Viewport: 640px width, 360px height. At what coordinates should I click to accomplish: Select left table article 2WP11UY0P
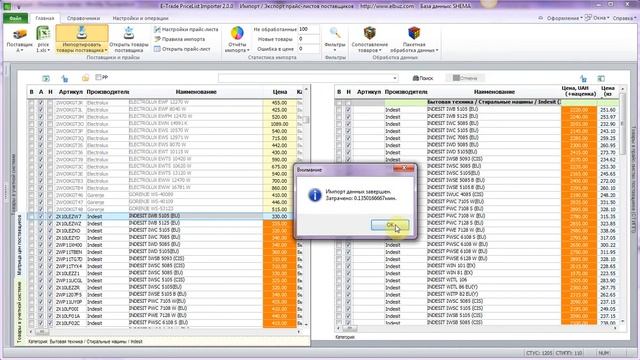click(x=69, y=302)
